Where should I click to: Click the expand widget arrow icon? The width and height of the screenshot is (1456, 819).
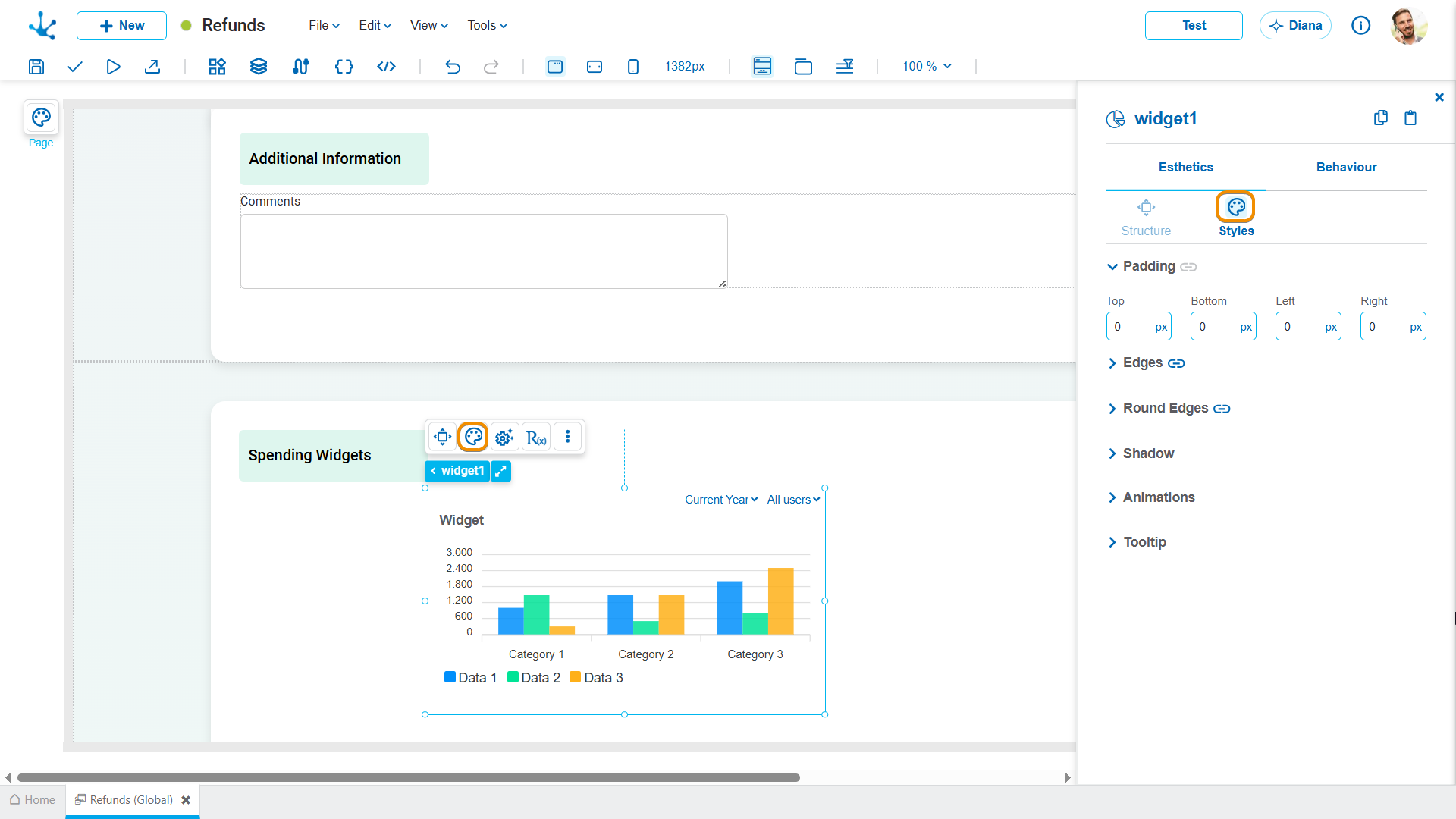500,471
